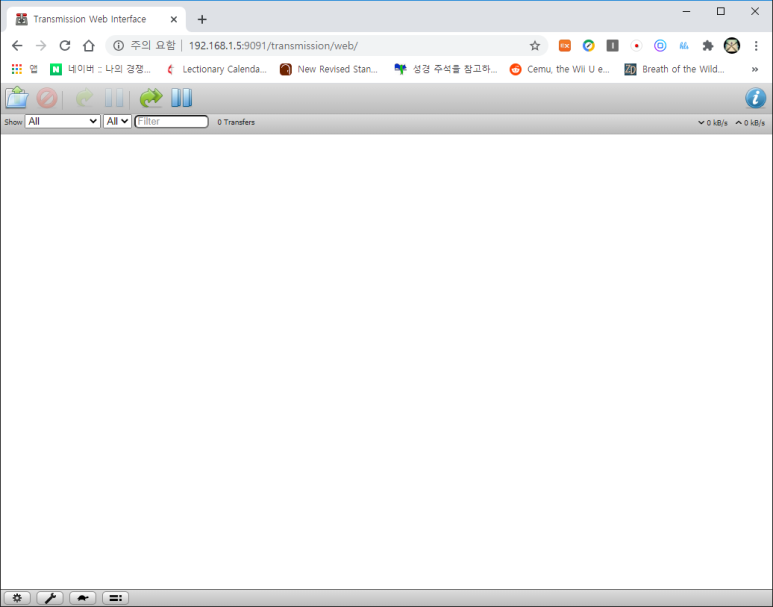Click the dark gray square extension icon
773x607 pixels.
coord(612,46)
